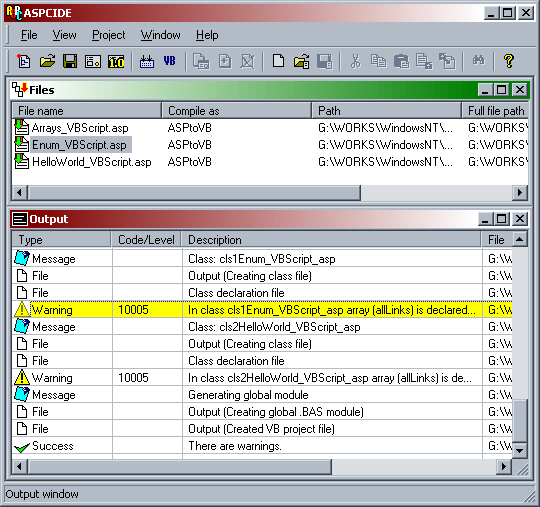The image size is (540, 507).
Task: Click the yellow question mark help icon
Action: click(x=508, y=61)
